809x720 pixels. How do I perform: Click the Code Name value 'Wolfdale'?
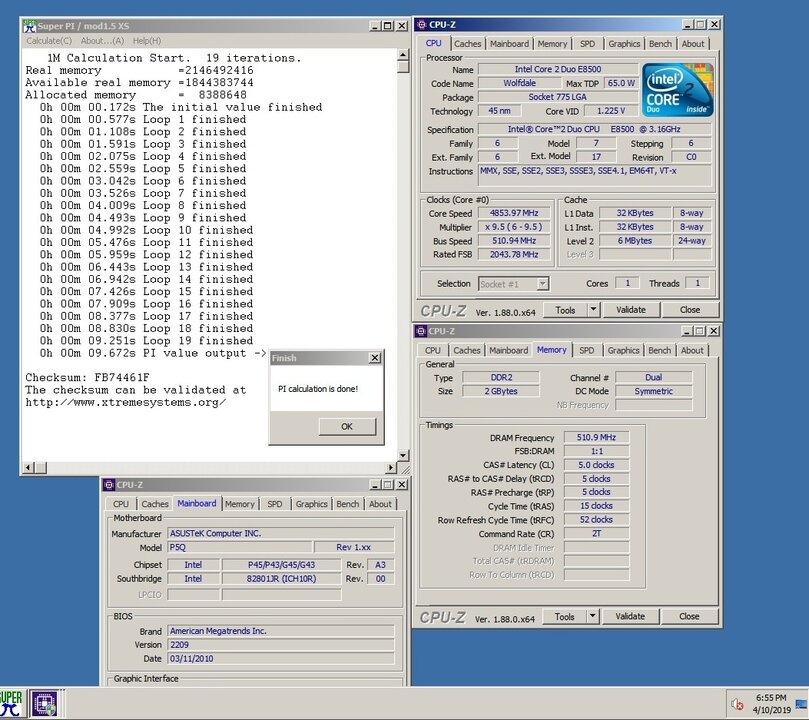(x=520, y=83)
